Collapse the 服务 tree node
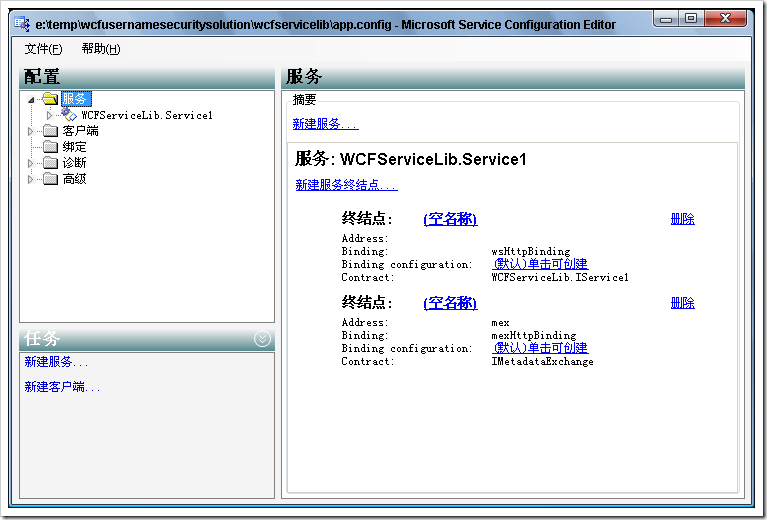 [31, 100]
